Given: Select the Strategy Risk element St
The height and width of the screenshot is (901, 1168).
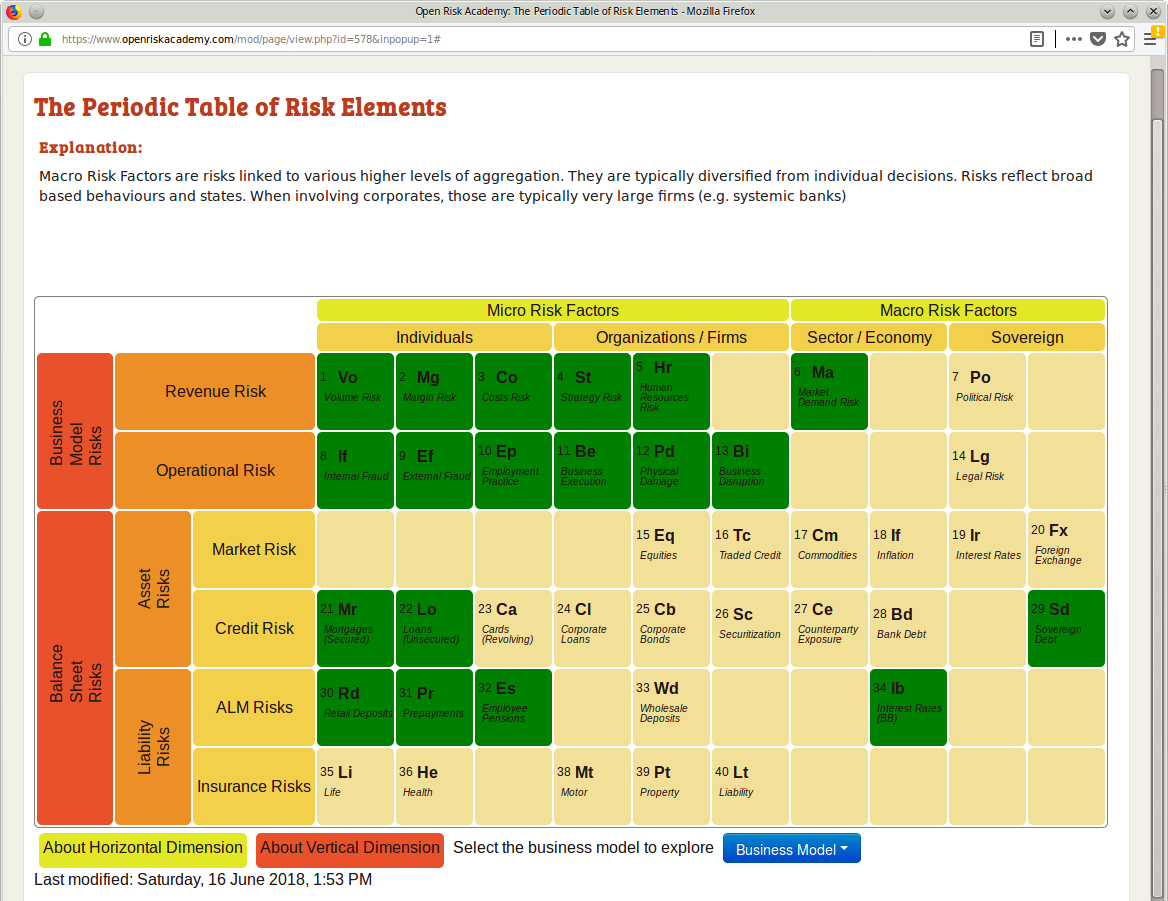Looking at the screenshot, I should tap(592, 392).
